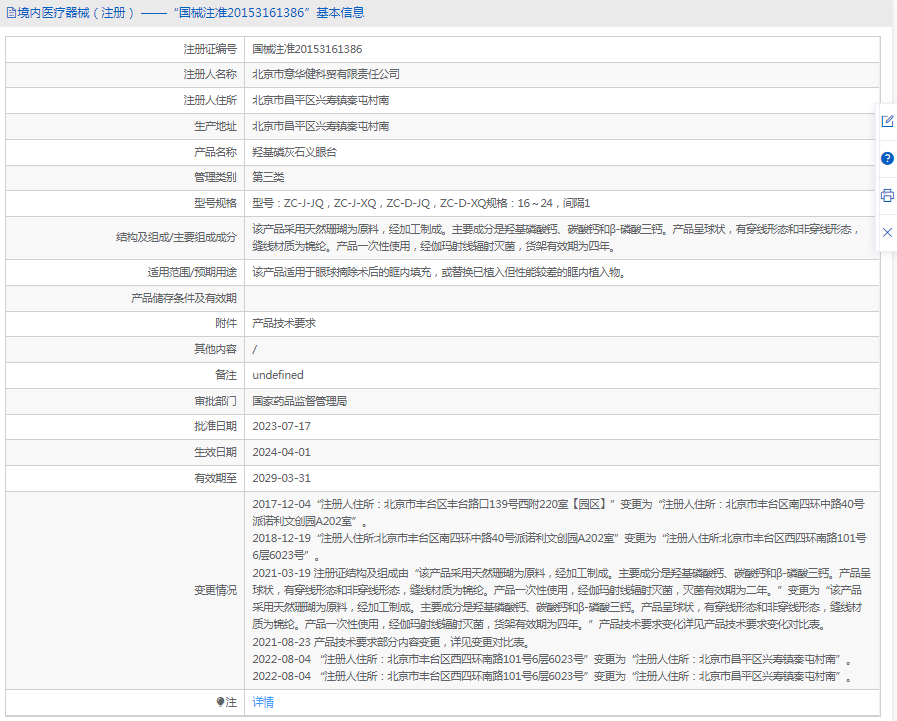The height and width of the screenshot is (721, 897).
Task: Click the approval date 2023-07-17
Action: (281, 426)
